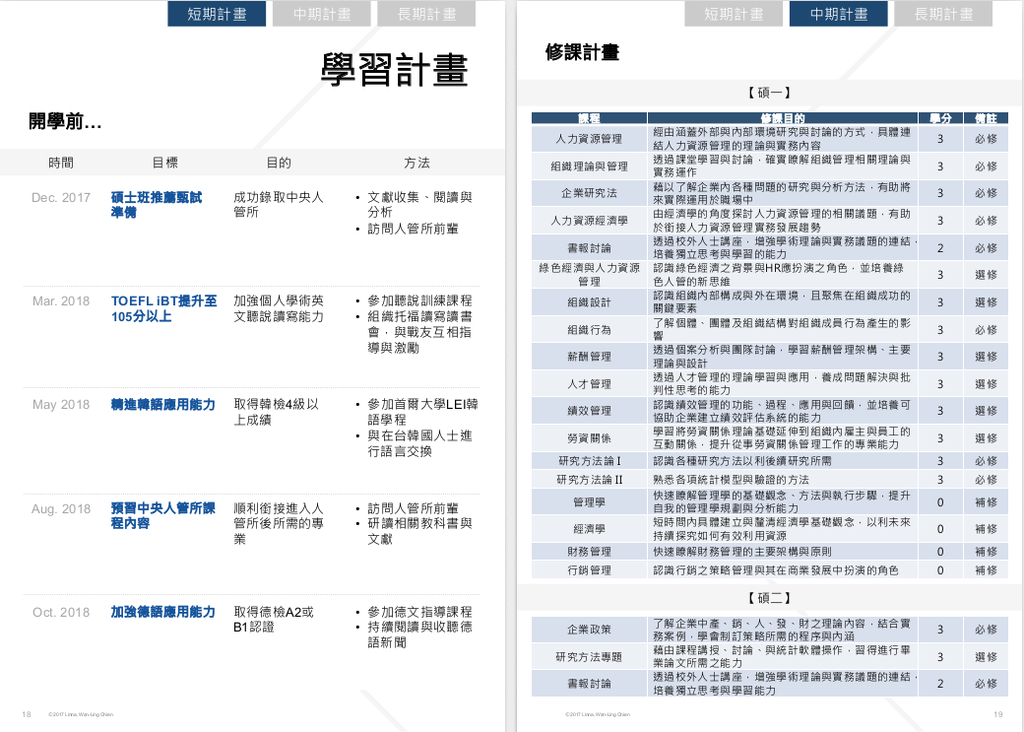Select the 組織行為 course cell

589,330
